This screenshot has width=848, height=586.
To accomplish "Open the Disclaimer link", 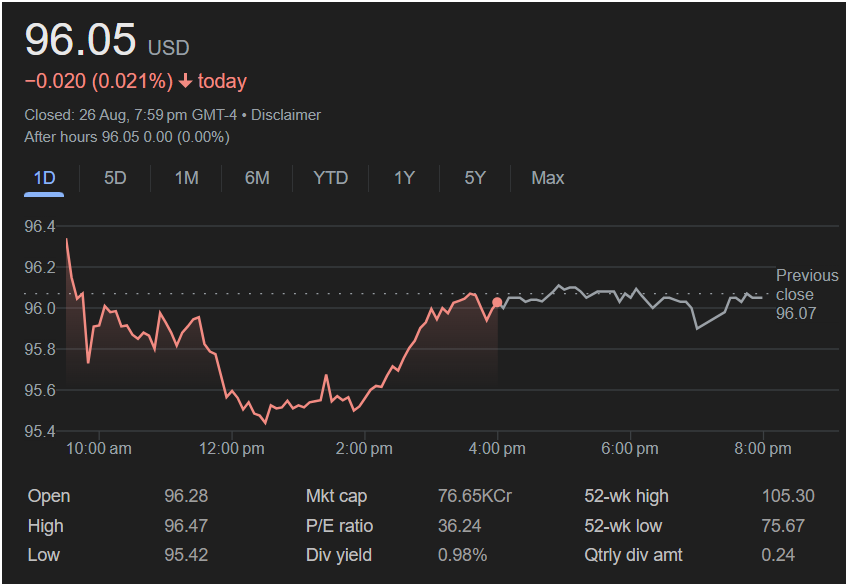I will tap(286, 115).
